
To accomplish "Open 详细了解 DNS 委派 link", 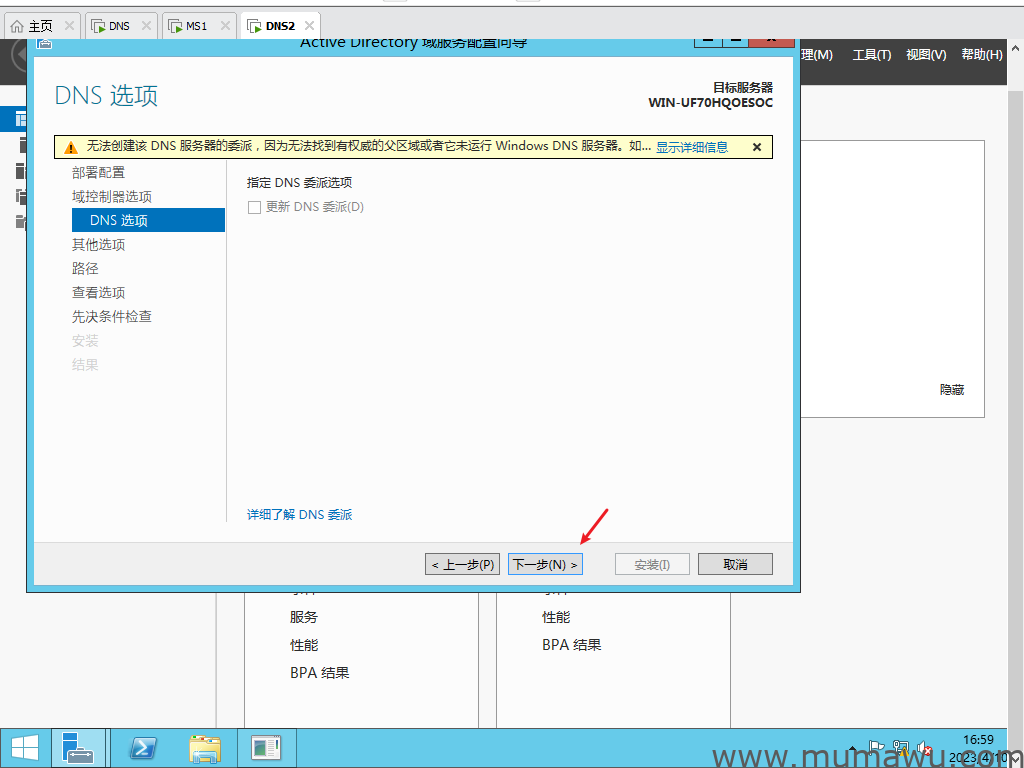I will 300,515.
